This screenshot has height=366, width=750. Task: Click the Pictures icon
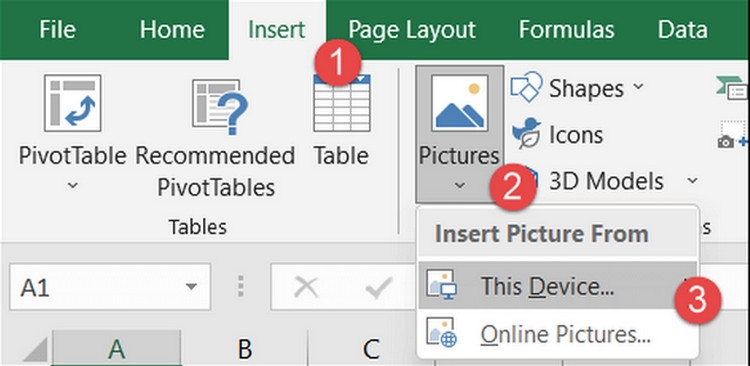460,103
